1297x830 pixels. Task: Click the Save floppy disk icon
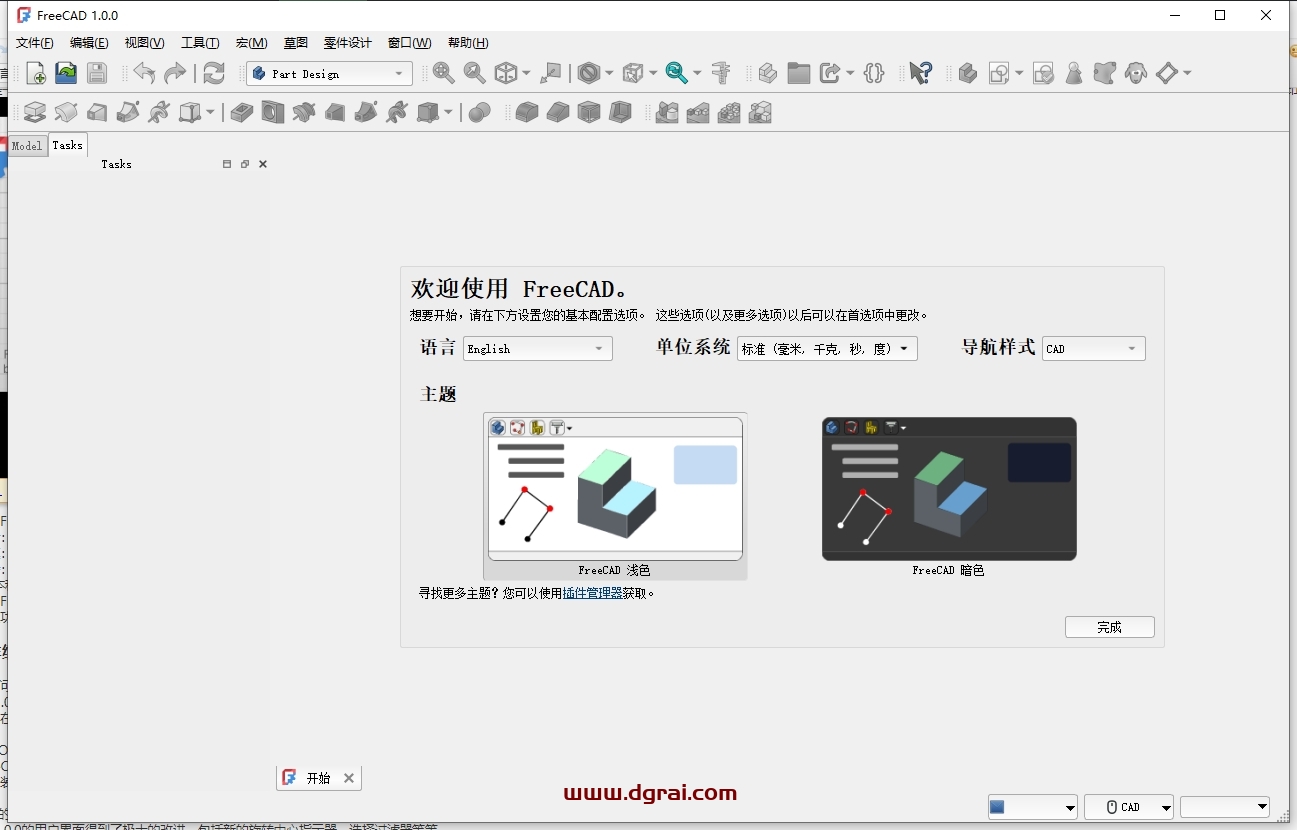(97, 73)
